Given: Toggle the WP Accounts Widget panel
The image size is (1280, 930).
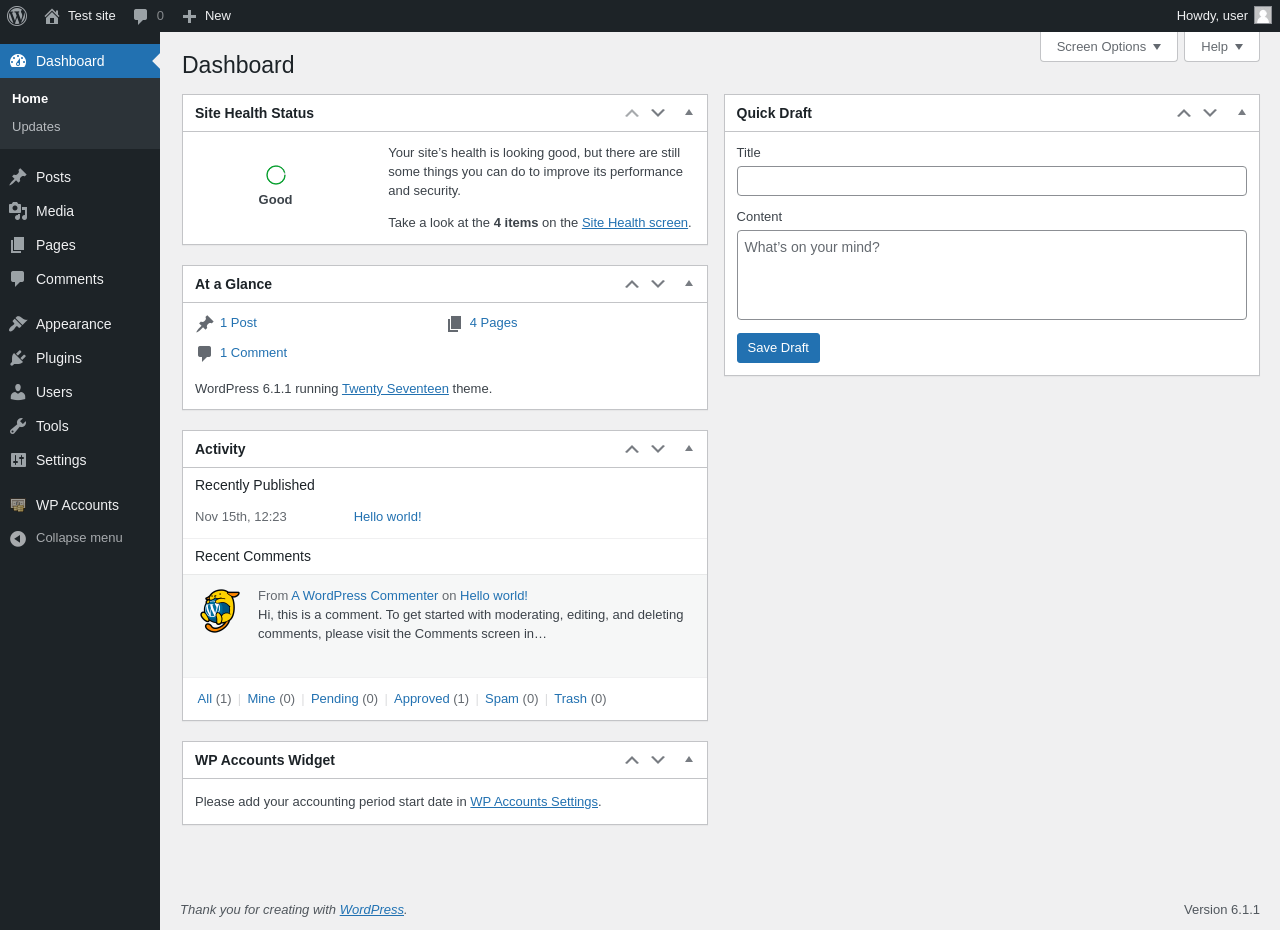Looking at the screenshot, I should point(689,760).
